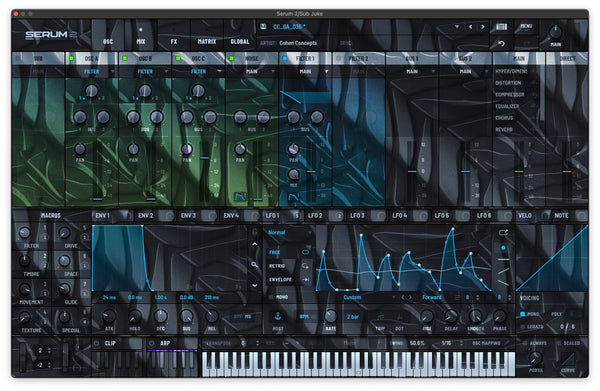
Task: Click the down chevron beside envelope graph
Action: (254, 285)
